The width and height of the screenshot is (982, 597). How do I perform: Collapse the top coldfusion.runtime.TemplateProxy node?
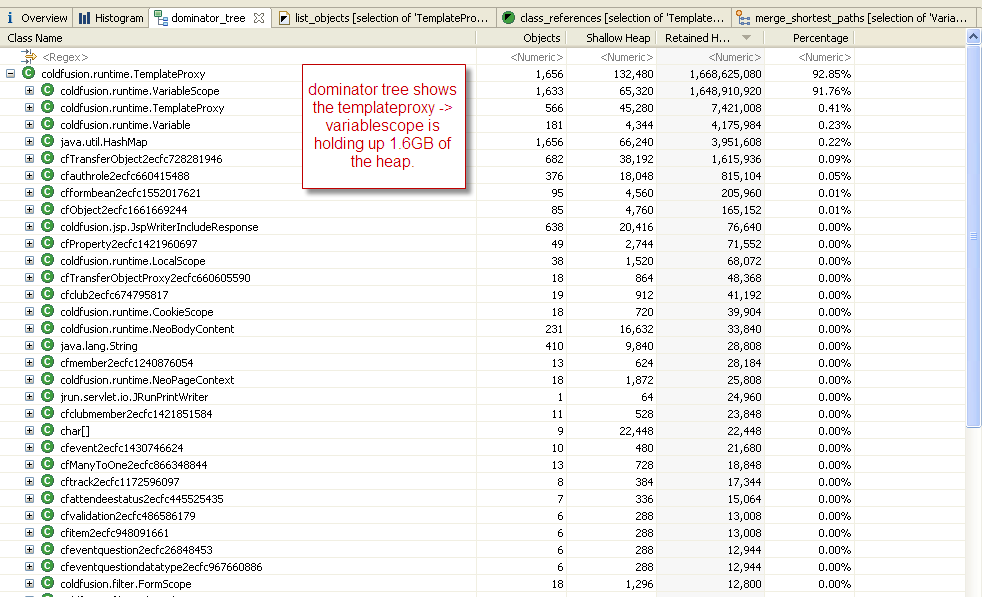click(x=11, y=74)
